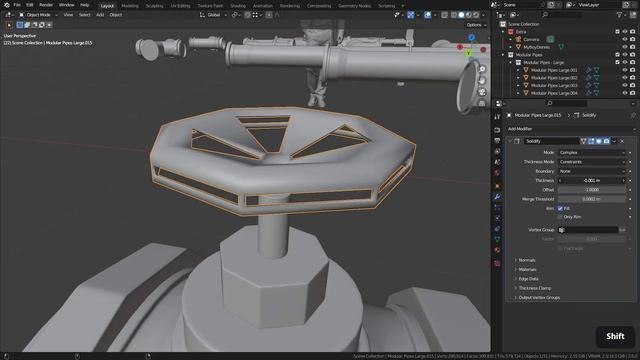
Task: Select wireframe viewport shading
Action: coord(454,15)
